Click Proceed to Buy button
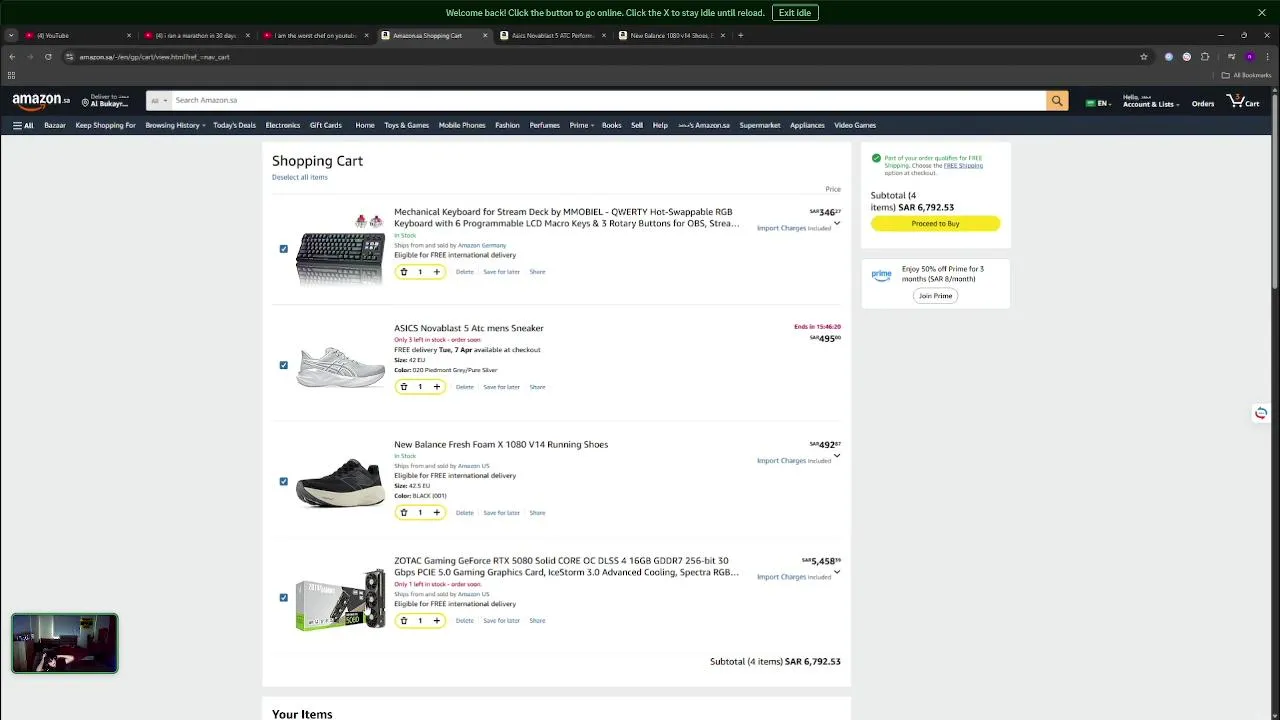This screenshot has width=1280, height=720. pos(935,224)
